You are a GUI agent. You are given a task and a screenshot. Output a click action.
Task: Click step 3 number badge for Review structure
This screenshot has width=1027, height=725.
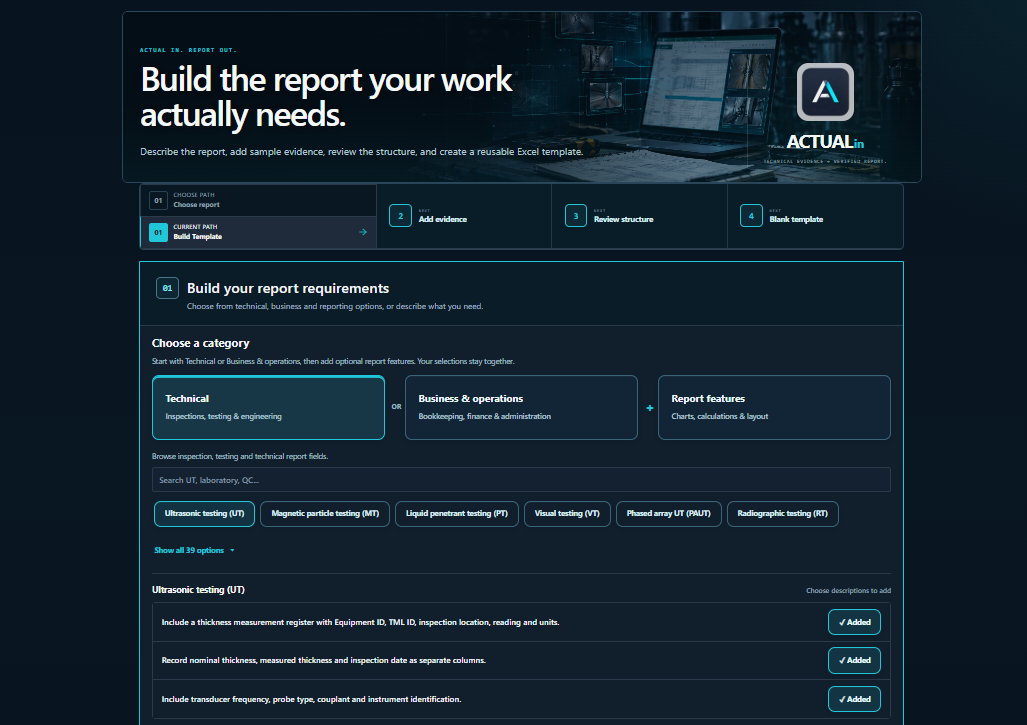[x=576, y=216]
